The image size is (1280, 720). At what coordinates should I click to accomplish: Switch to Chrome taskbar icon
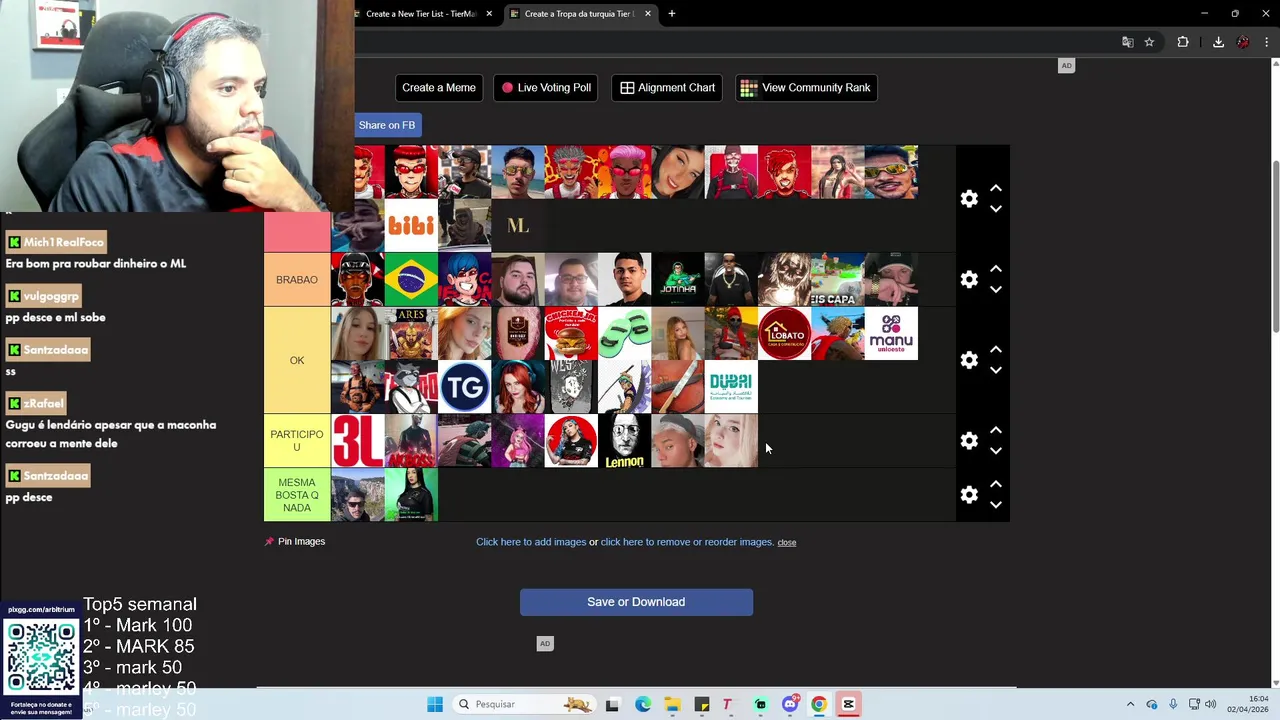coord(819,704)
